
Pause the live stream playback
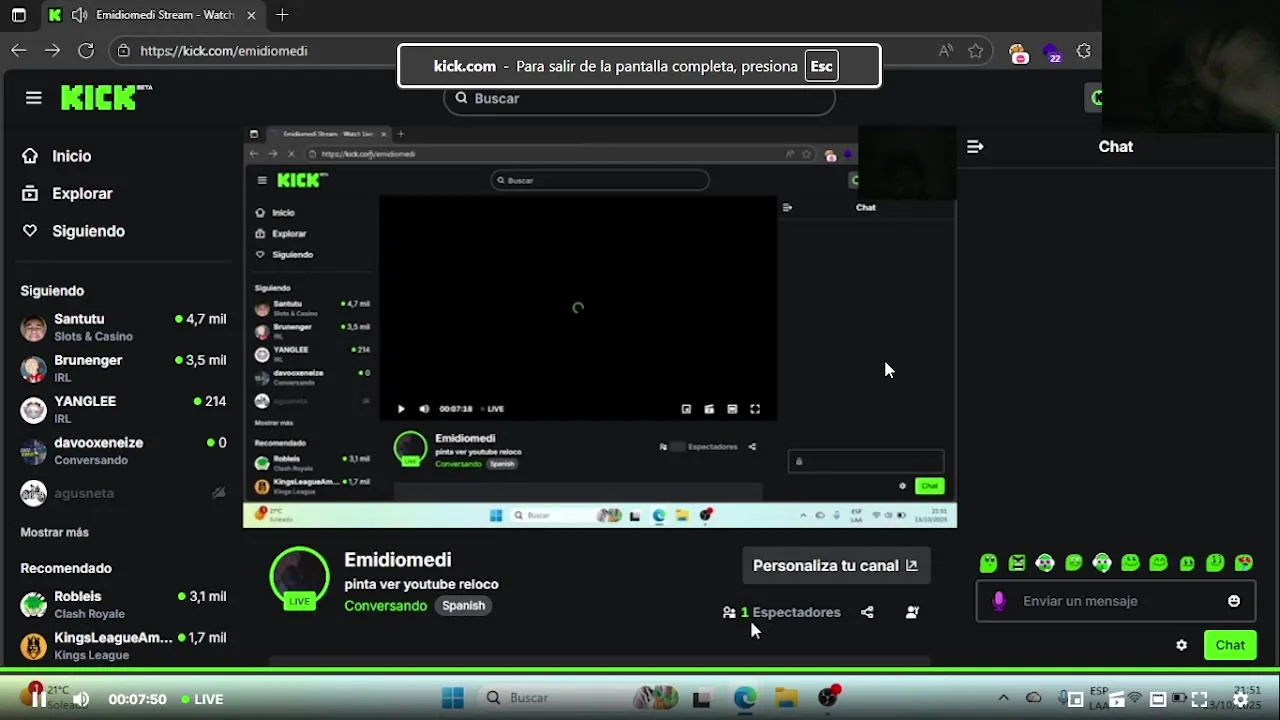(x=38, y=700)
